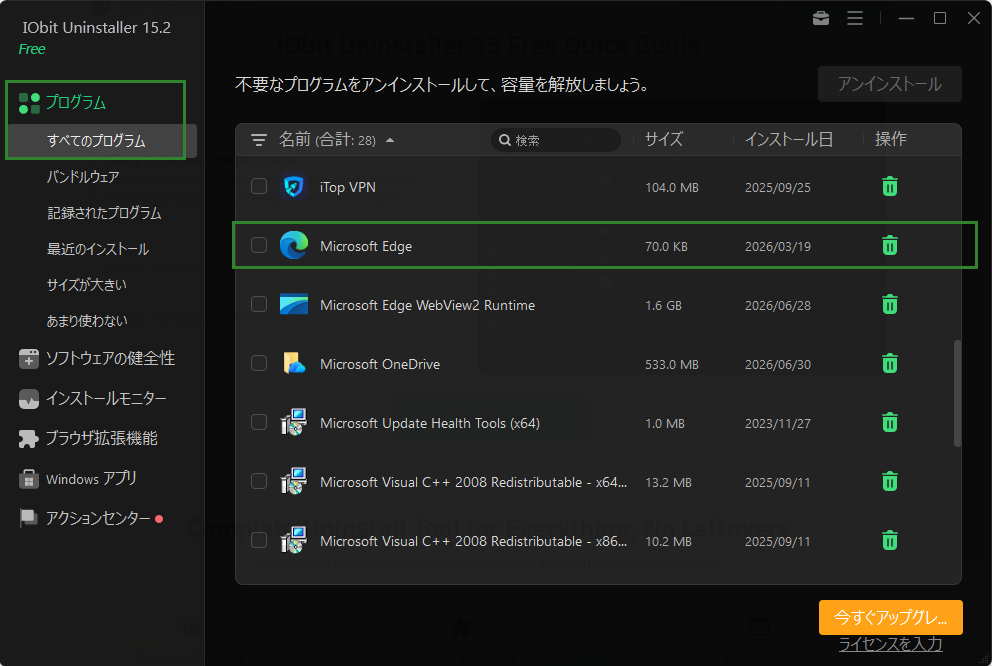Click the 2023/11/27 install date
This screenshot has height=666, width=992.
pyautogui.click(x=778, y=424)
